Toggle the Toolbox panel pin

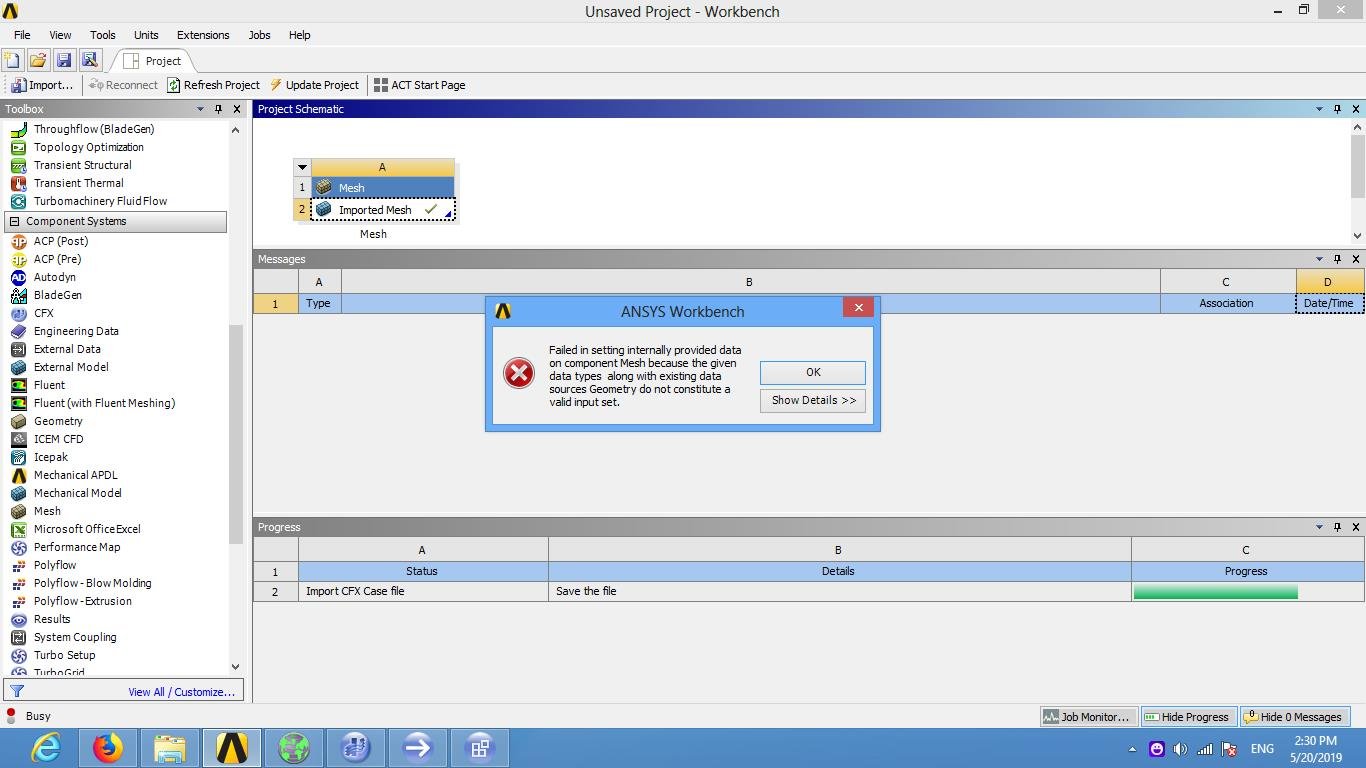(218, 109)
